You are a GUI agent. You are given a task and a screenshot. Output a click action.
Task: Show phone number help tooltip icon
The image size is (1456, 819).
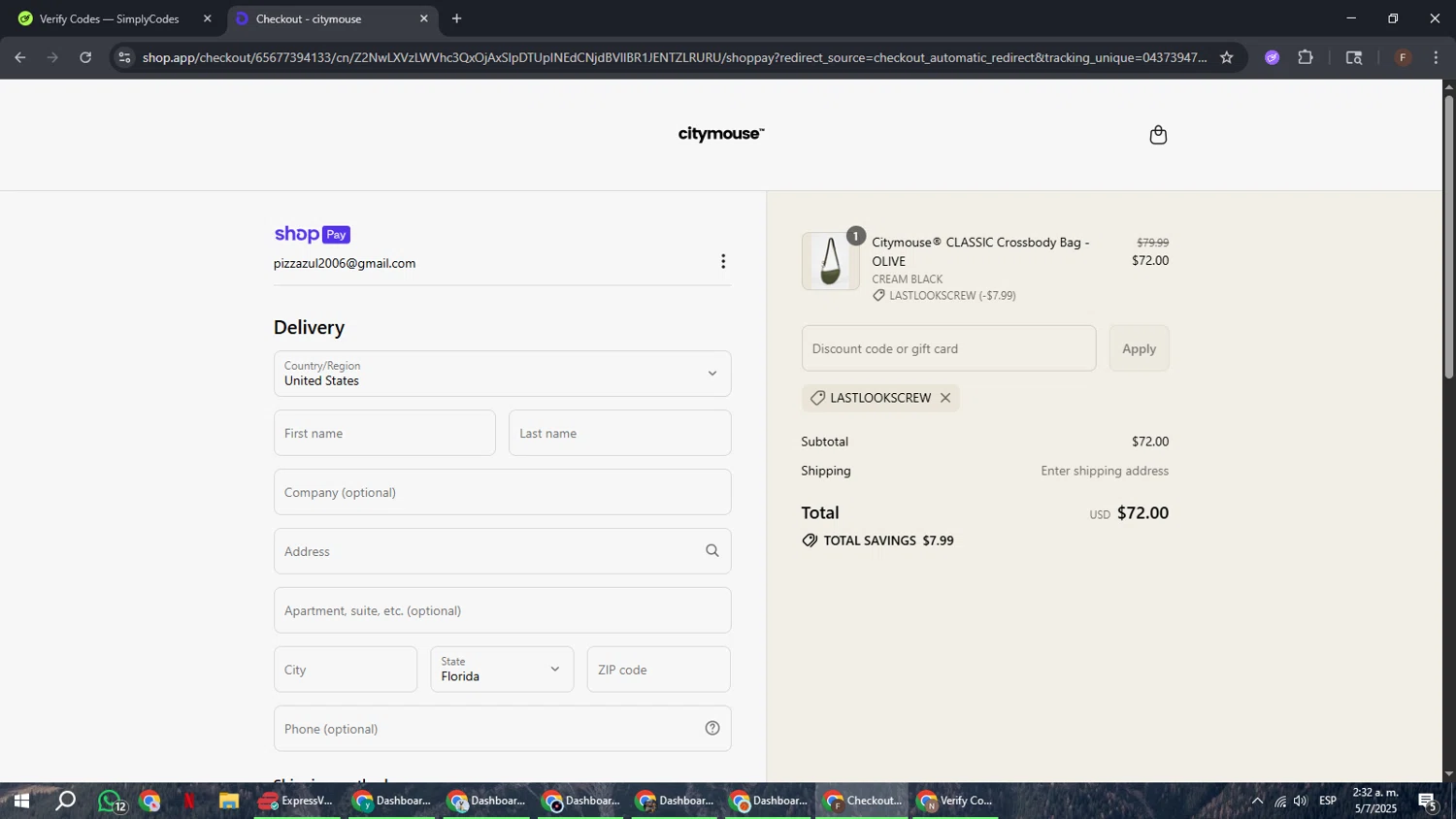[712, 729]
